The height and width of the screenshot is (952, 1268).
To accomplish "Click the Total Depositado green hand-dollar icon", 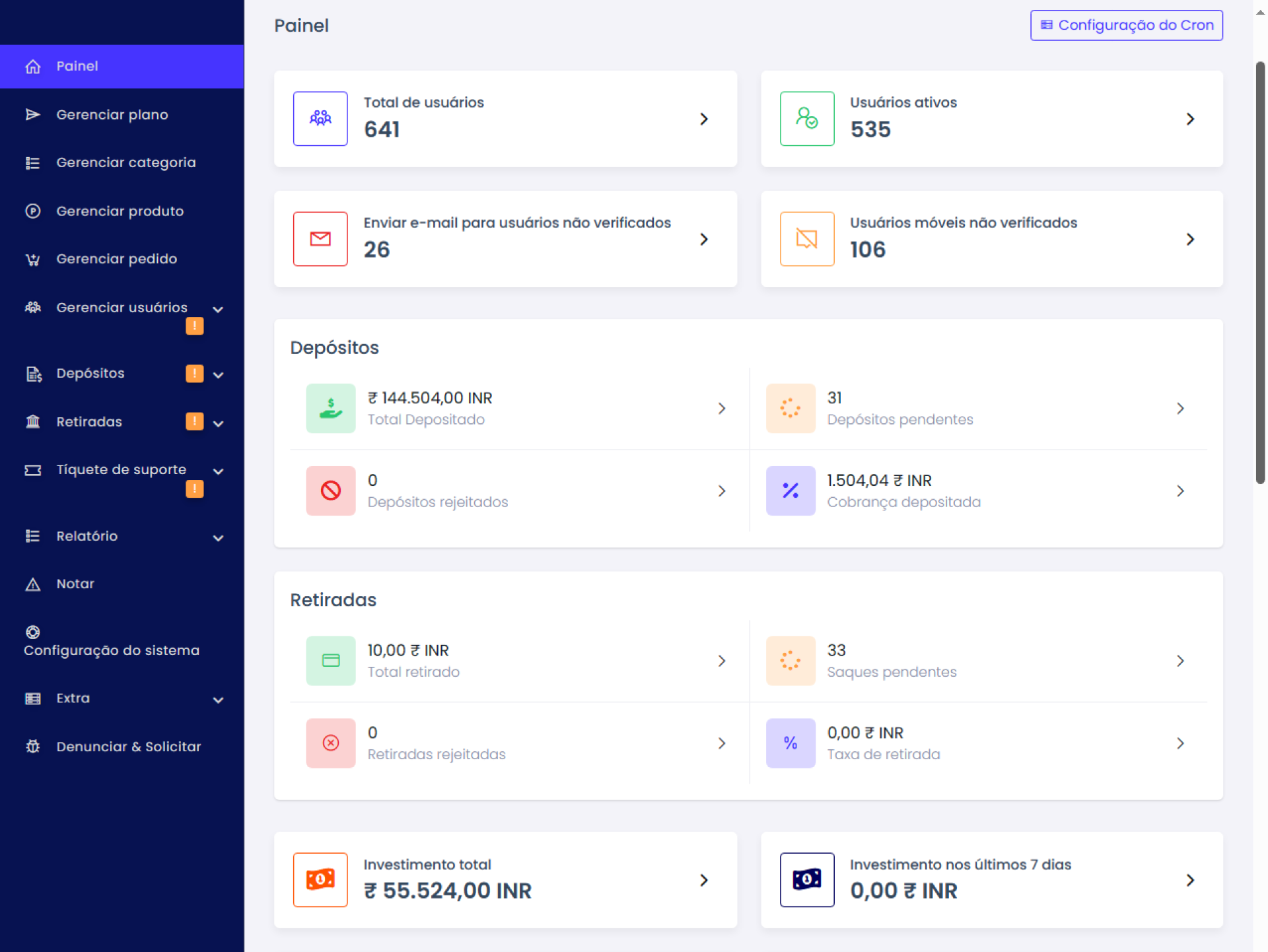I will coord(330,409).
